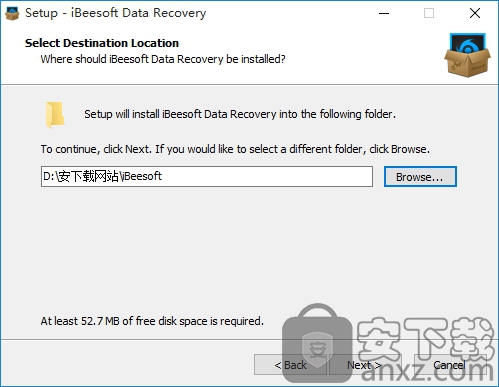This screenshot has width=499, height=387.
Task: Click inside the destination path field
Action: [207, 177]
